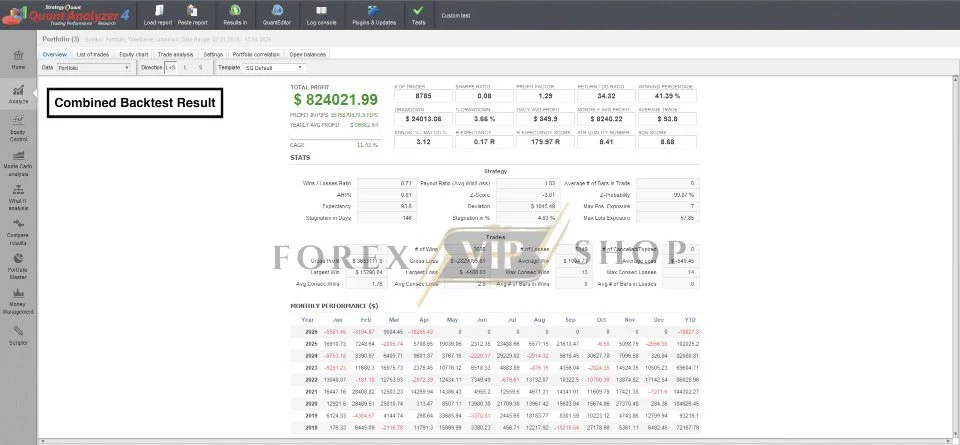
Task: Open Compare results sidebar icon
Action: click(18, 232)
